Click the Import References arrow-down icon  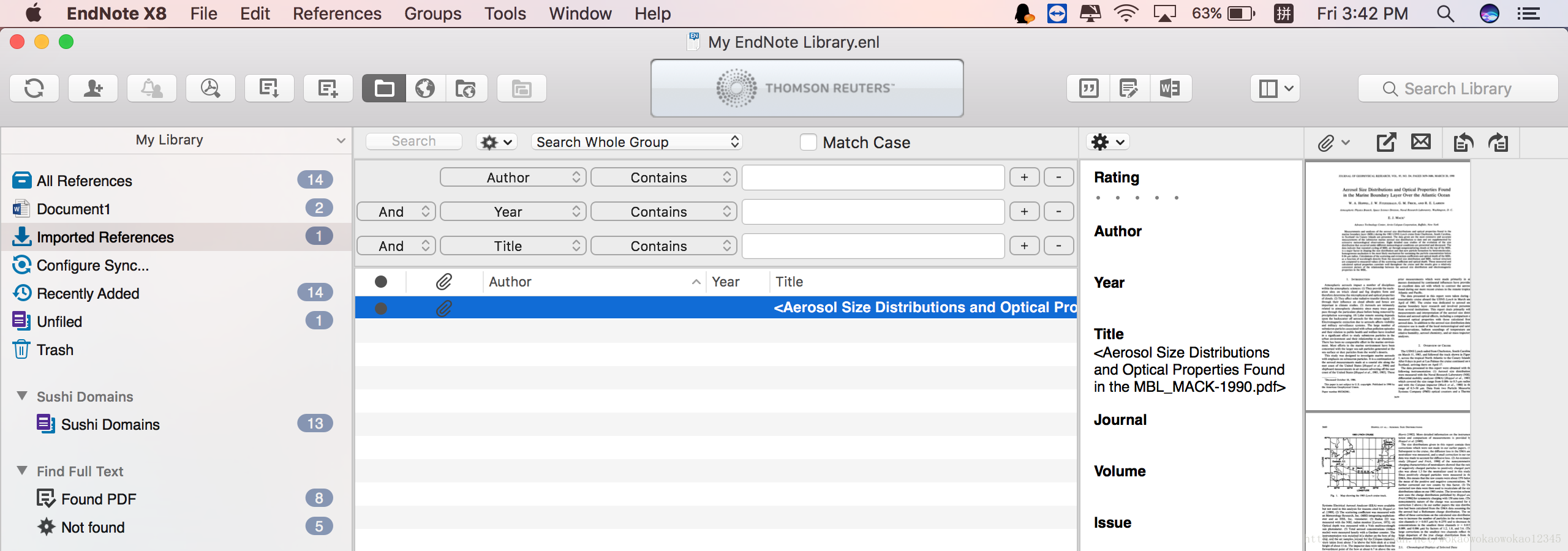(269, 89)
